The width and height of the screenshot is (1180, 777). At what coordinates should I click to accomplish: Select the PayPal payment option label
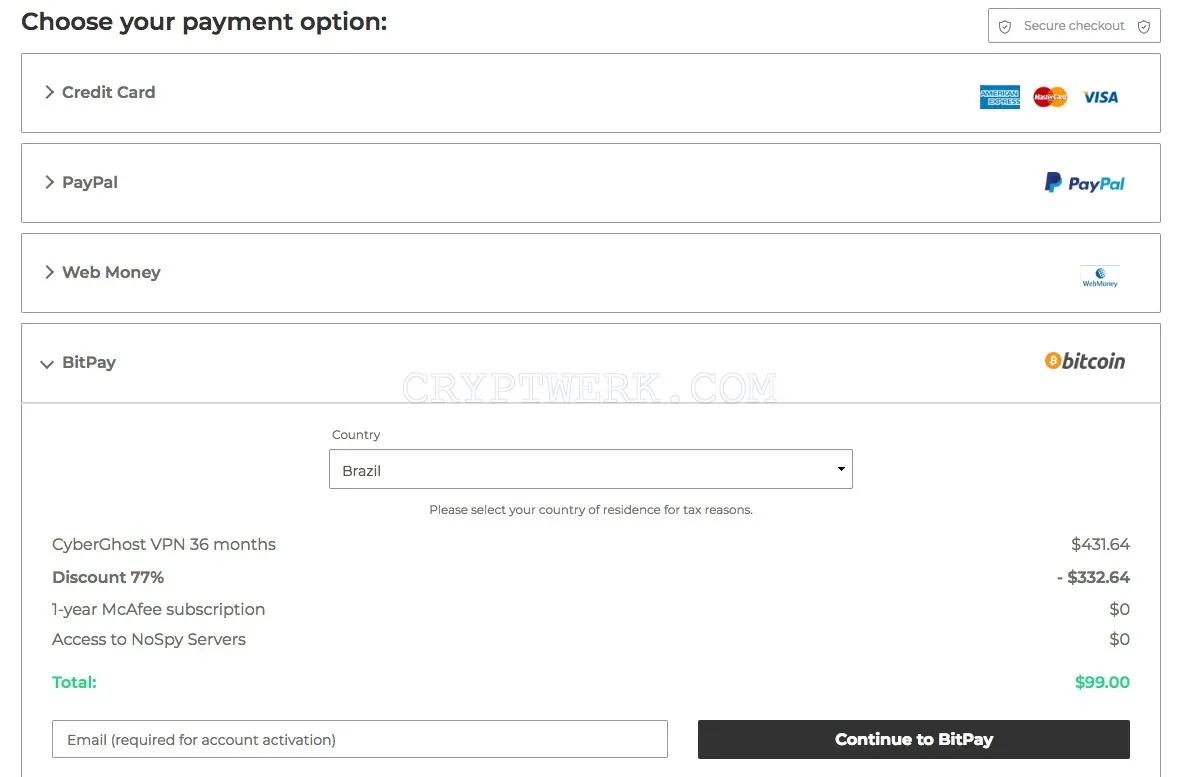pos(90,182)
